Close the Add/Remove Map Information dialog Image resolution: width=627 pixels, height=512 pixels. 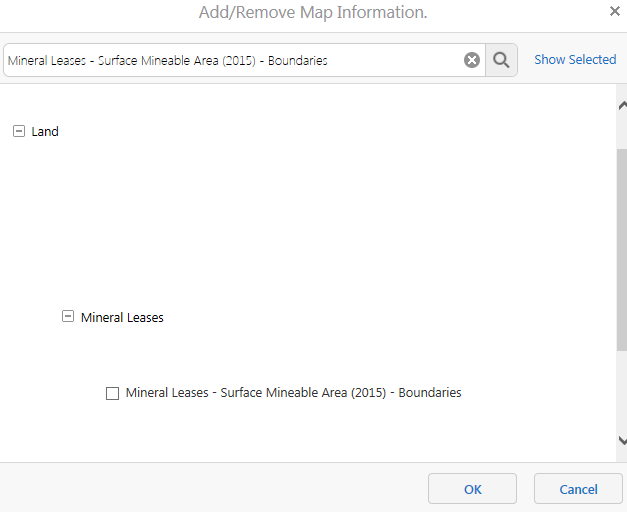point(615,11)
